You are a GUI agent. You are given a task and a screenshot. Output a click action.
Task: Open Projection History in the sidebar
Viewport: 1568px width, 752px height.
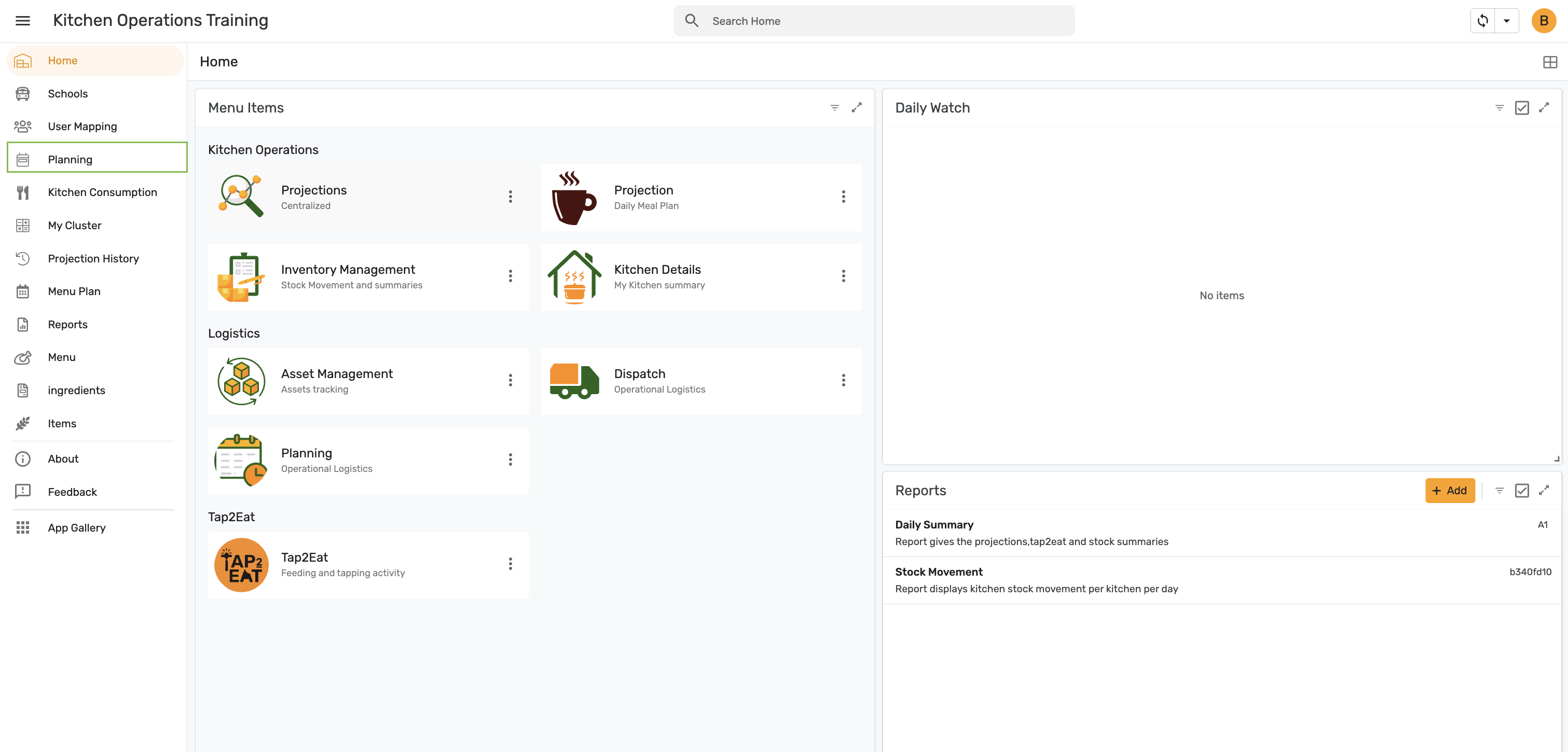pyautogui.click(x=96, y=259)
